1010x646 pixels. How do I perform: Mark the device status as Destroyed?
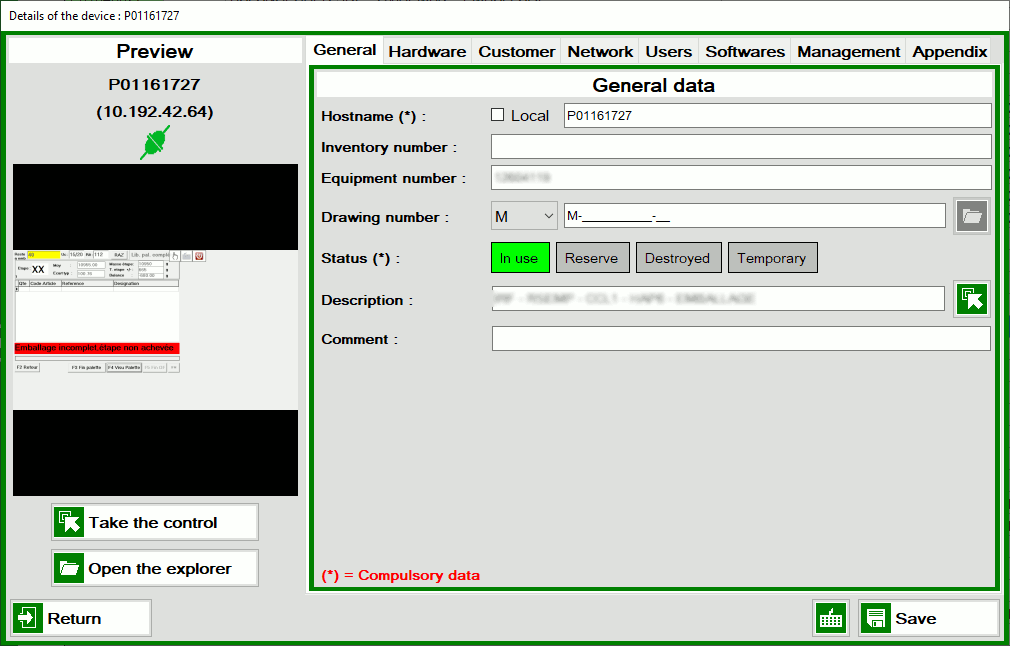(x=677, y=258)
